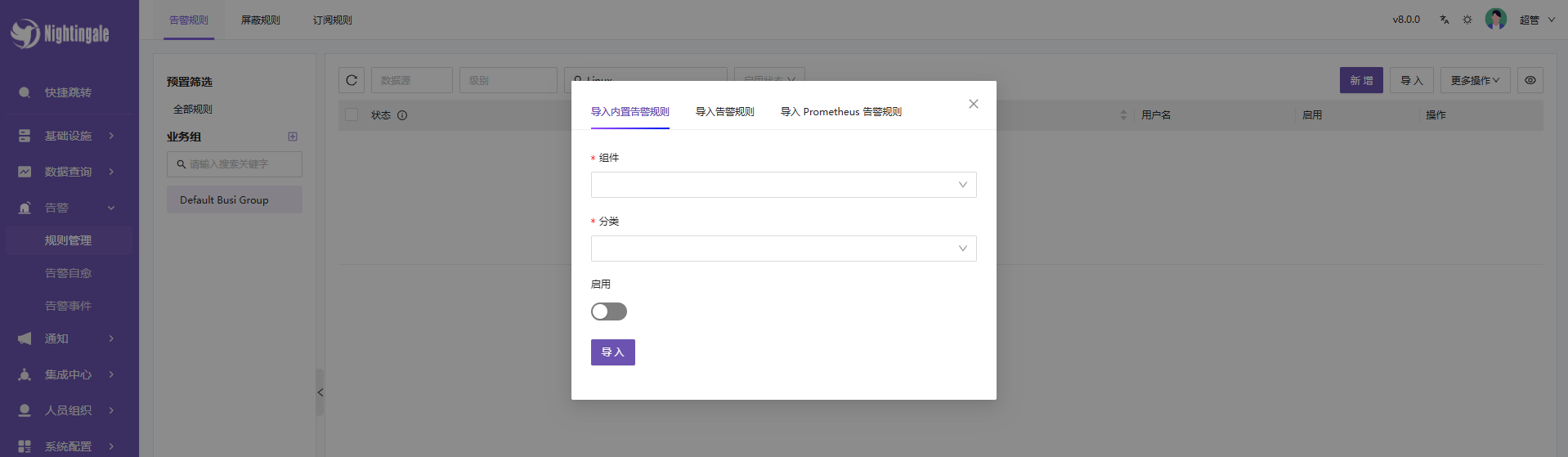Close the import rules dialog
This screenshot has width=1568, height=457.
(x=973, y=104)
